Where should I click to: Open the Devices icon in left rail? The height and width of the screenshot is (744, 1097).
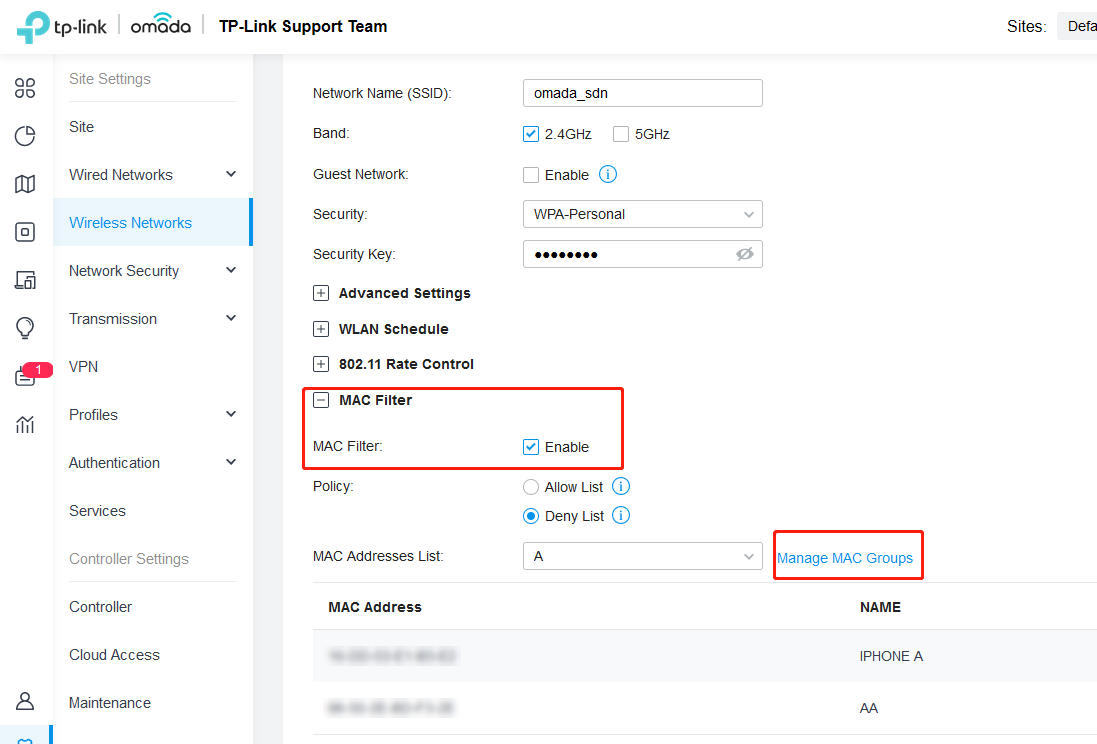25,232
